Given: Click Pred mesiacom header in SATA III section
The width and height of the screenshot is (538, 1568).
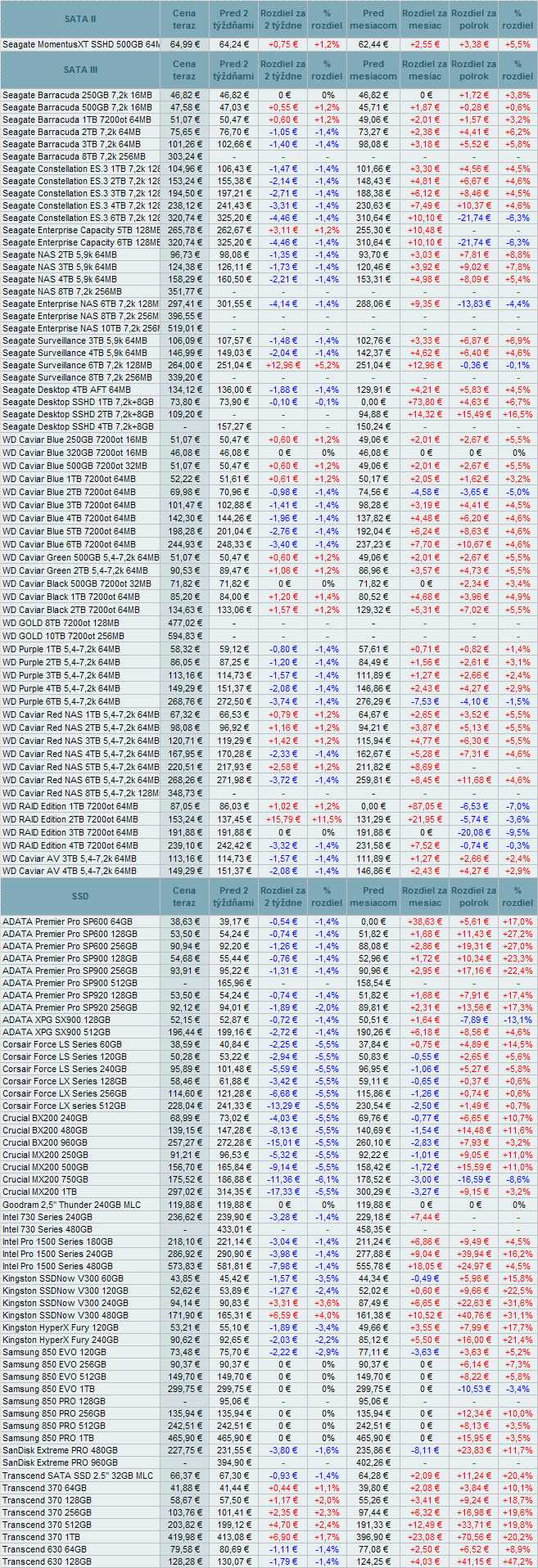Looking at the screenshot, I should tap(373, 70).
